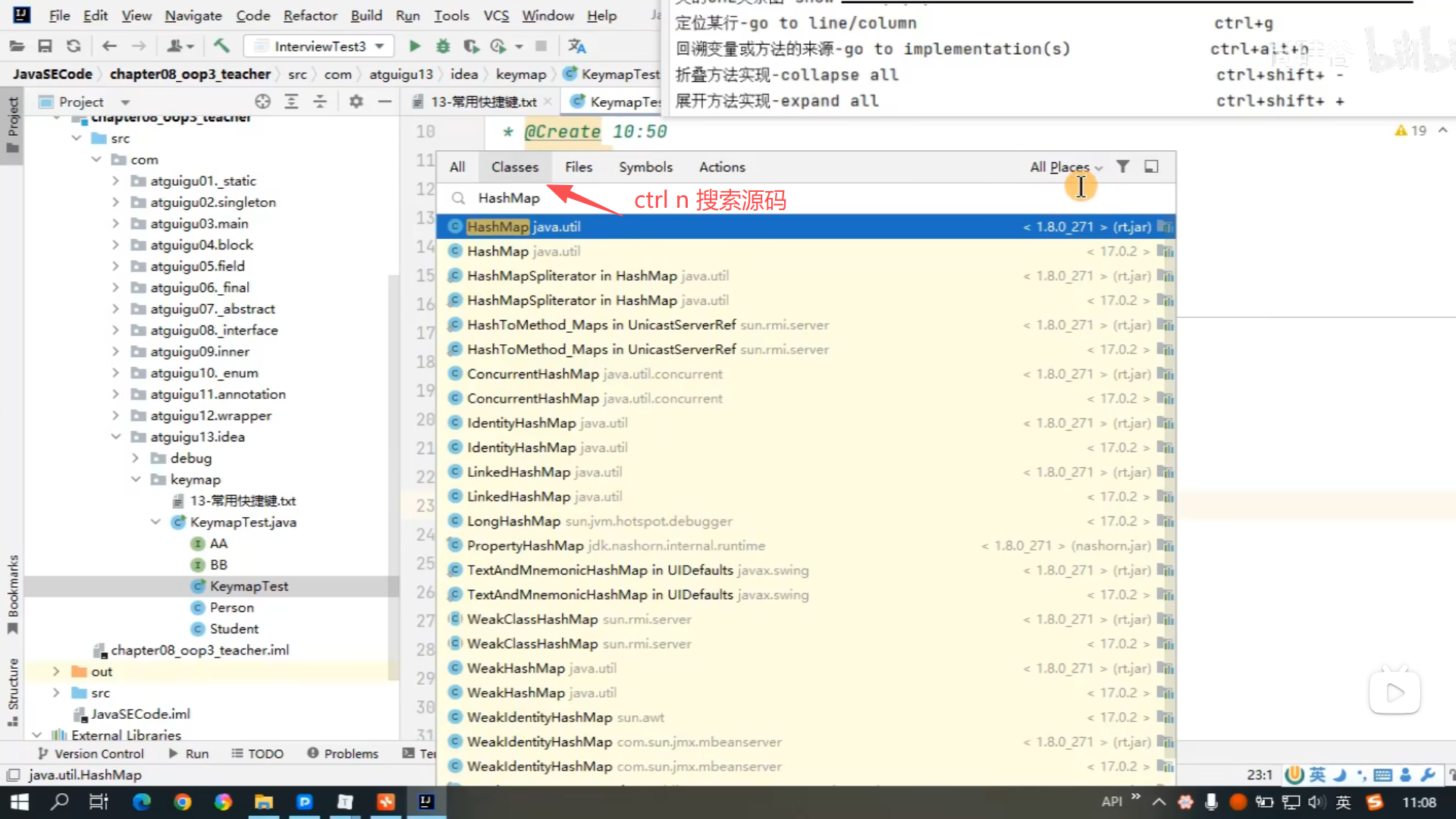Open the Problems tool window
This screenshot has height=819, width=1456.
click(x=343, y=753)
